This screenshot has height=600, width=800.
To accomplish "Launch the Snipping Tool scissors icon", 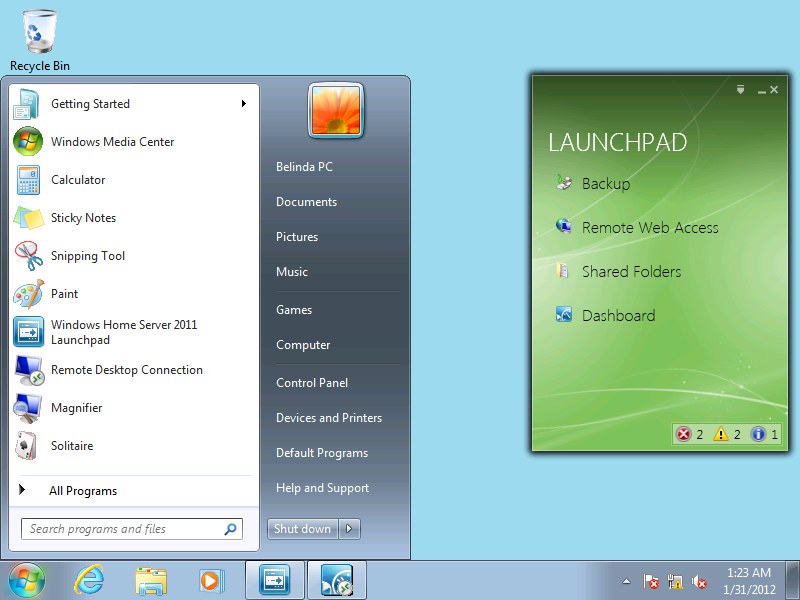I will (x=29, y=256).
